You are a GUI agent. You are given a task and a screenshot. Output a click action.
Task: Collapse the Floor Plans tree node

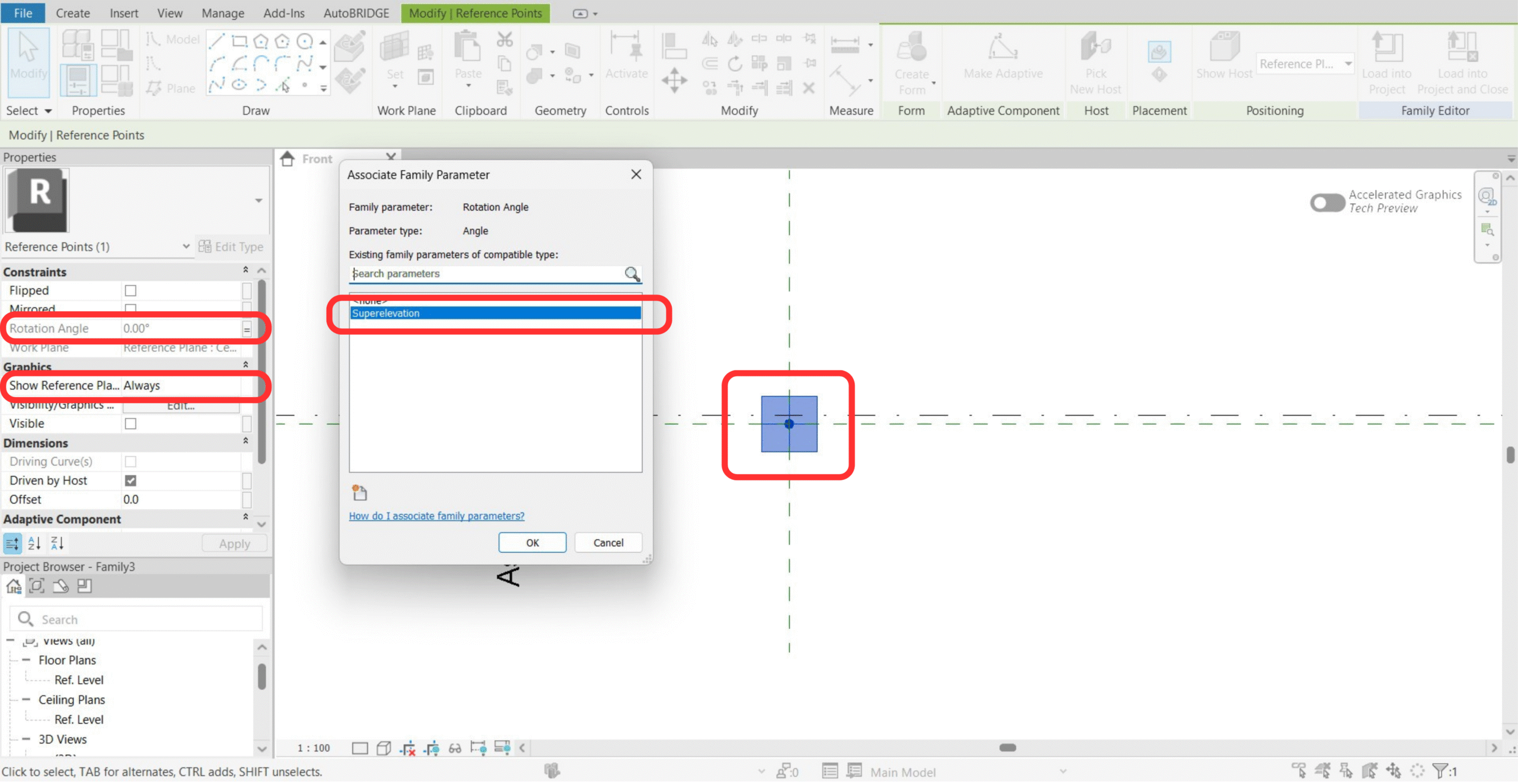click(x=26, y=660)
